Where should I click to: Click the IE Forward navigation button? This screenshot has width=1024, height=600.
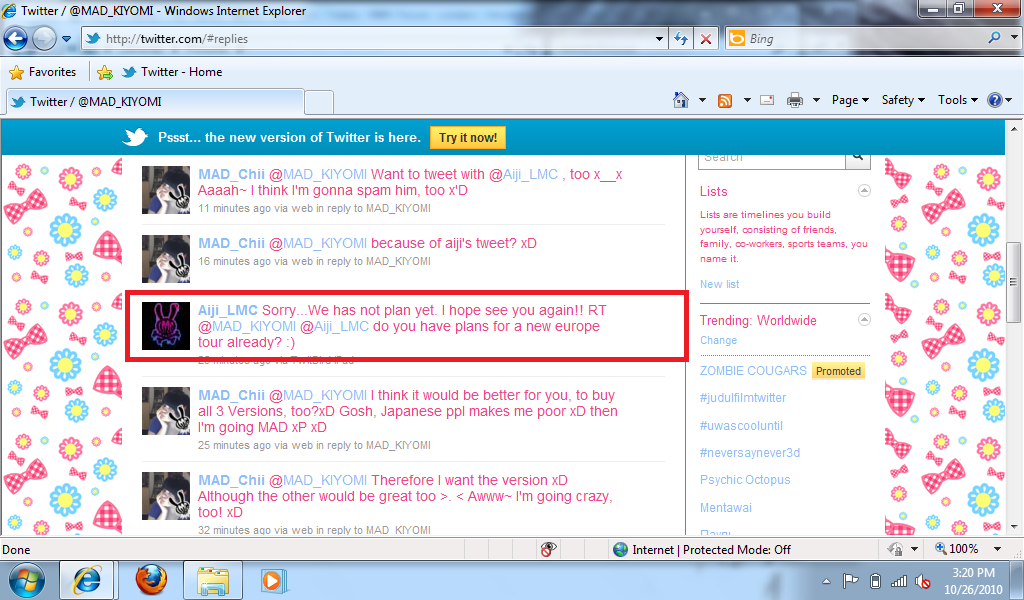tap(44, 39)
